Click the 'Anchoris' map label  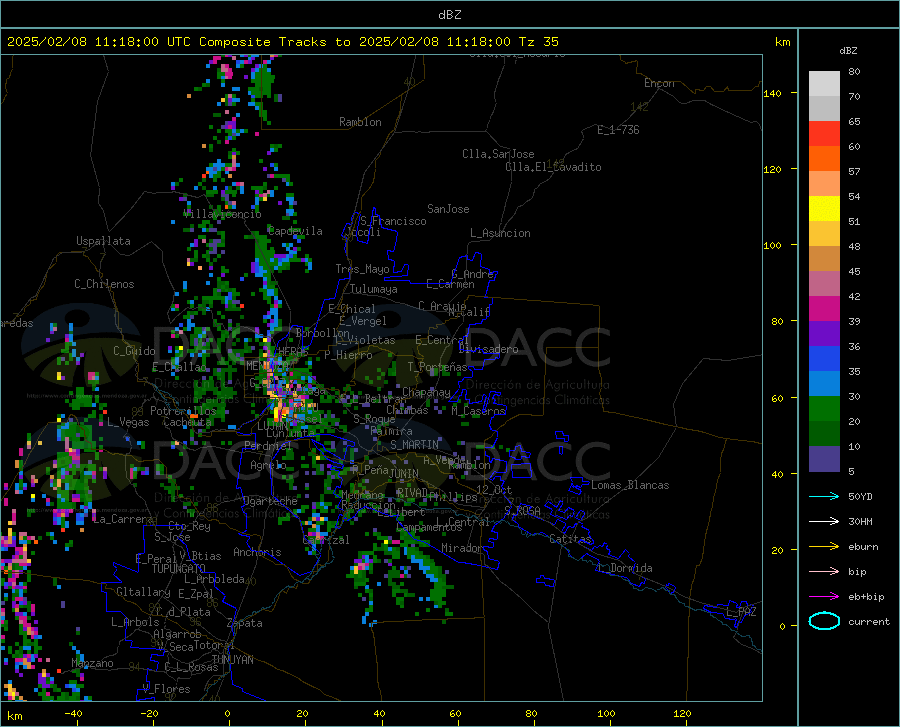(257, 553)
